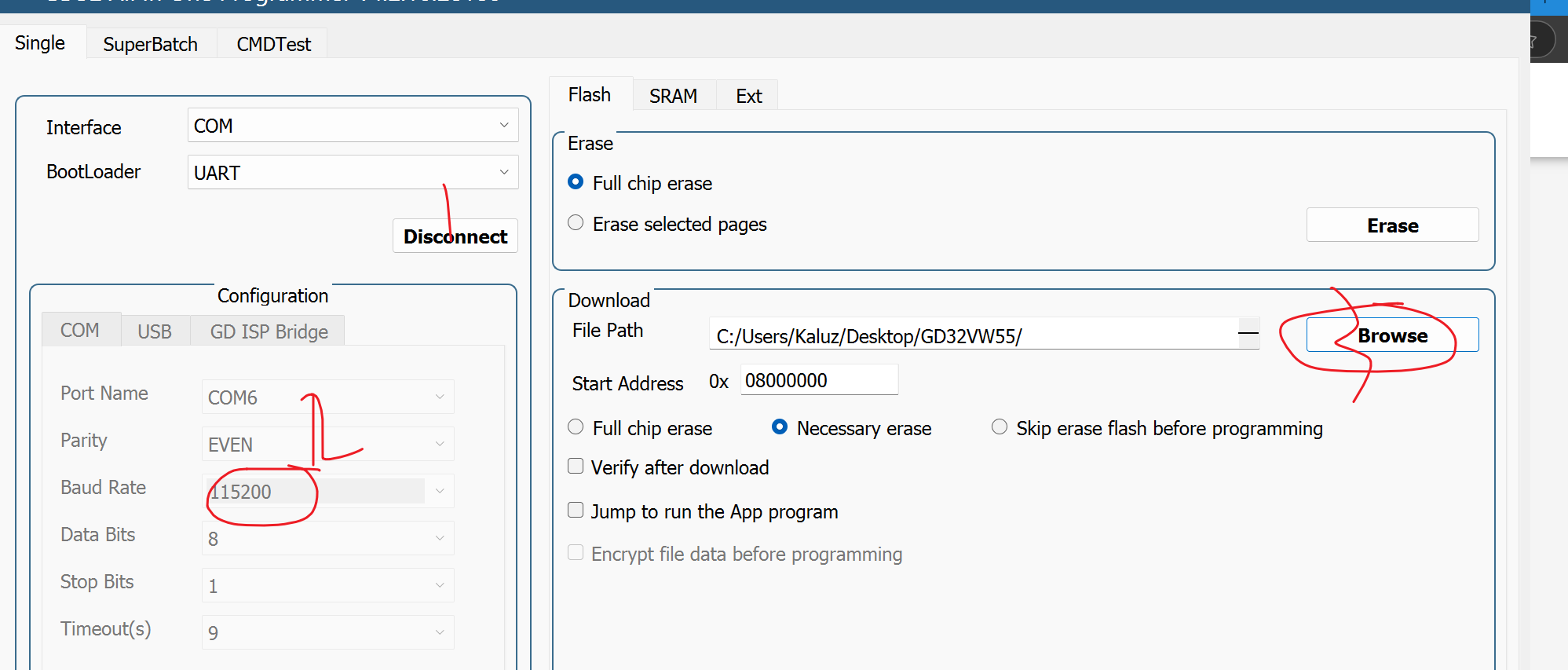Switch to the Ext tab

(x=748, y=96)
